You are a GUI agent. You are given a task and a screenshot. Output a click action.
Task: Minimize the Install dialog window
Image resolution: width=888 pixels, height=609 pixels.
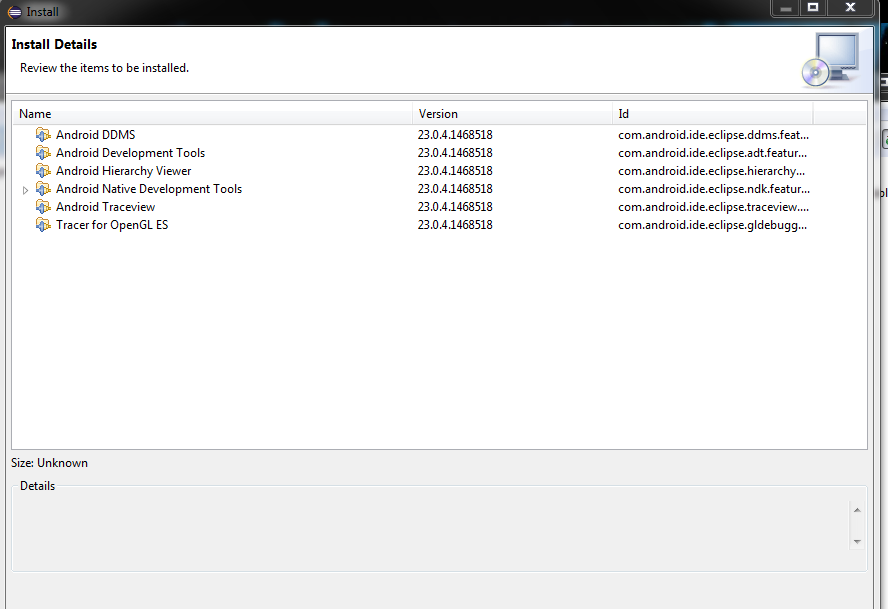coord(785,8)
